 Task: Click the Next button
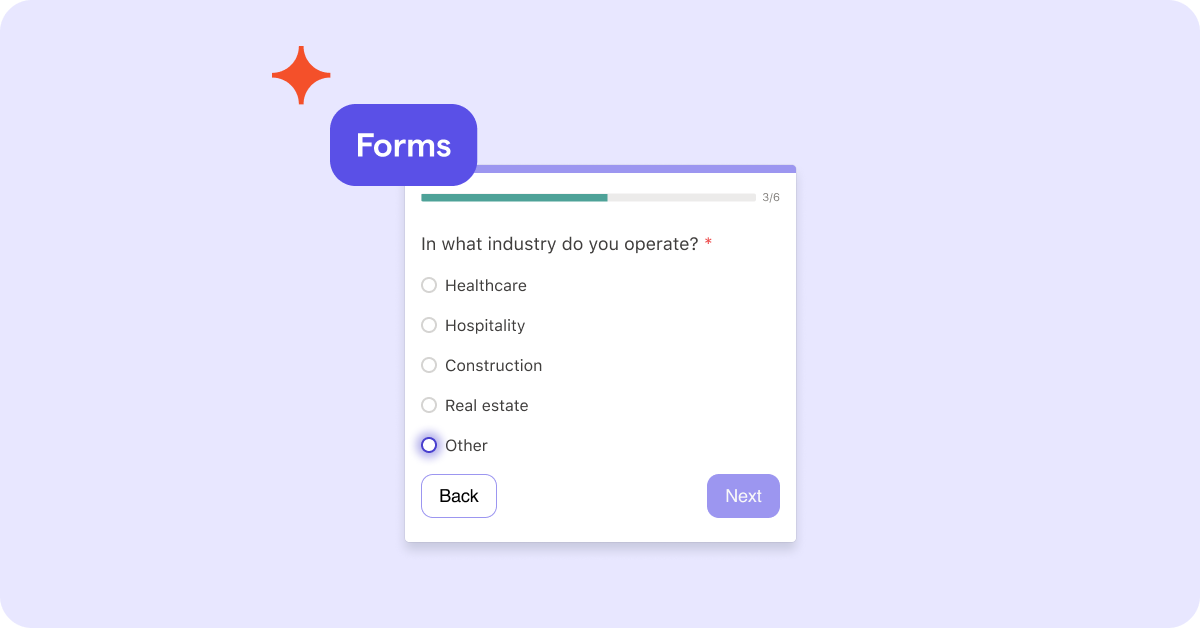[x=743, y=495]
